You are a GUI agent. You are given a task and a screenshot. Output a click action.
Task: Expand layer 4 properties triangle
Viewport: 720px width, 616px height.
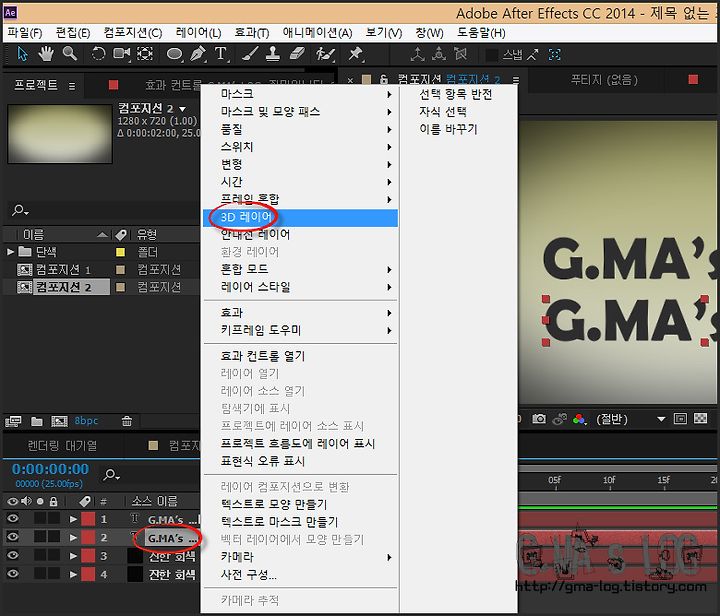click(73, 574)
